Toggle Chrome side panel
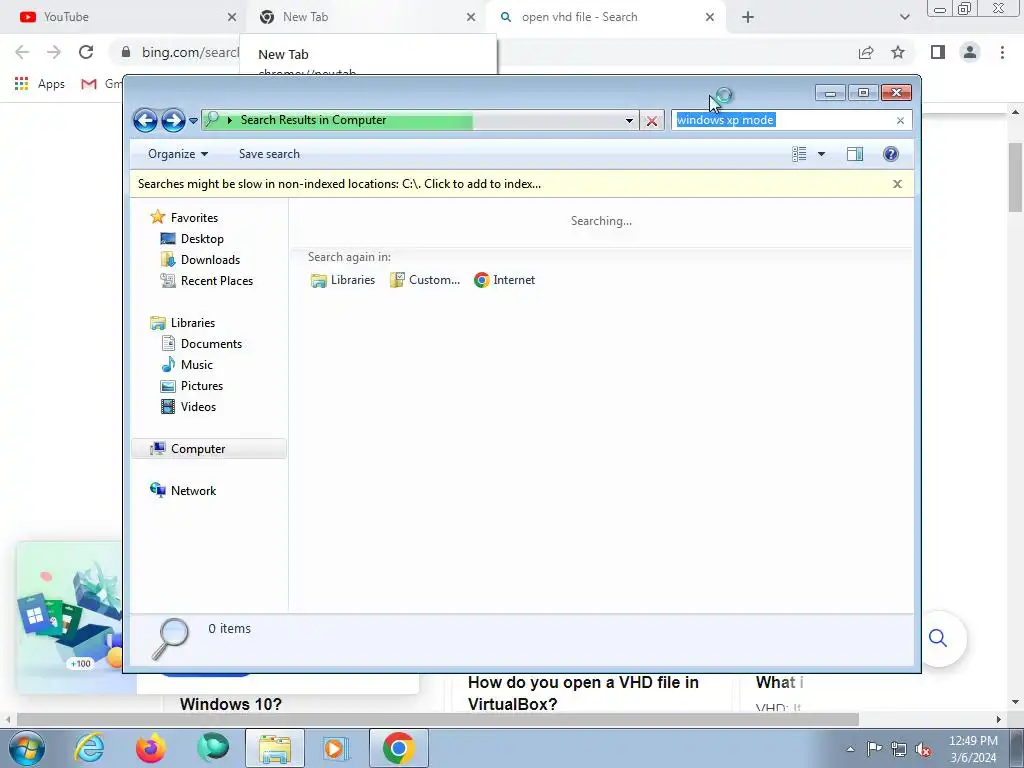 (x=938, y=52)
